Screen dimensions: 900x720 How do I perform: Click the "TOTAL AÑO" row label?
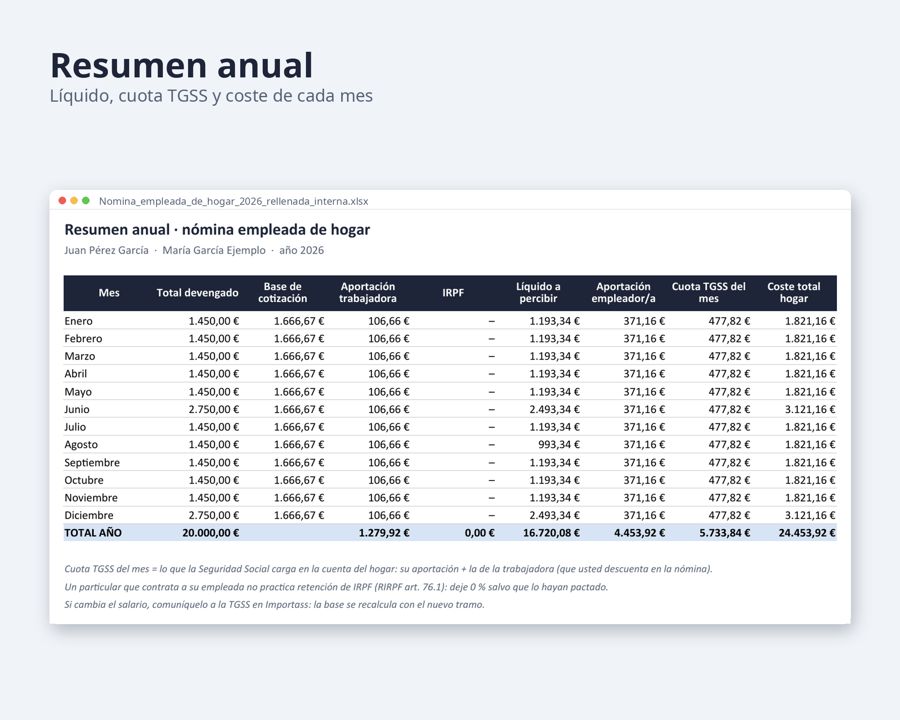pos(93,533)
